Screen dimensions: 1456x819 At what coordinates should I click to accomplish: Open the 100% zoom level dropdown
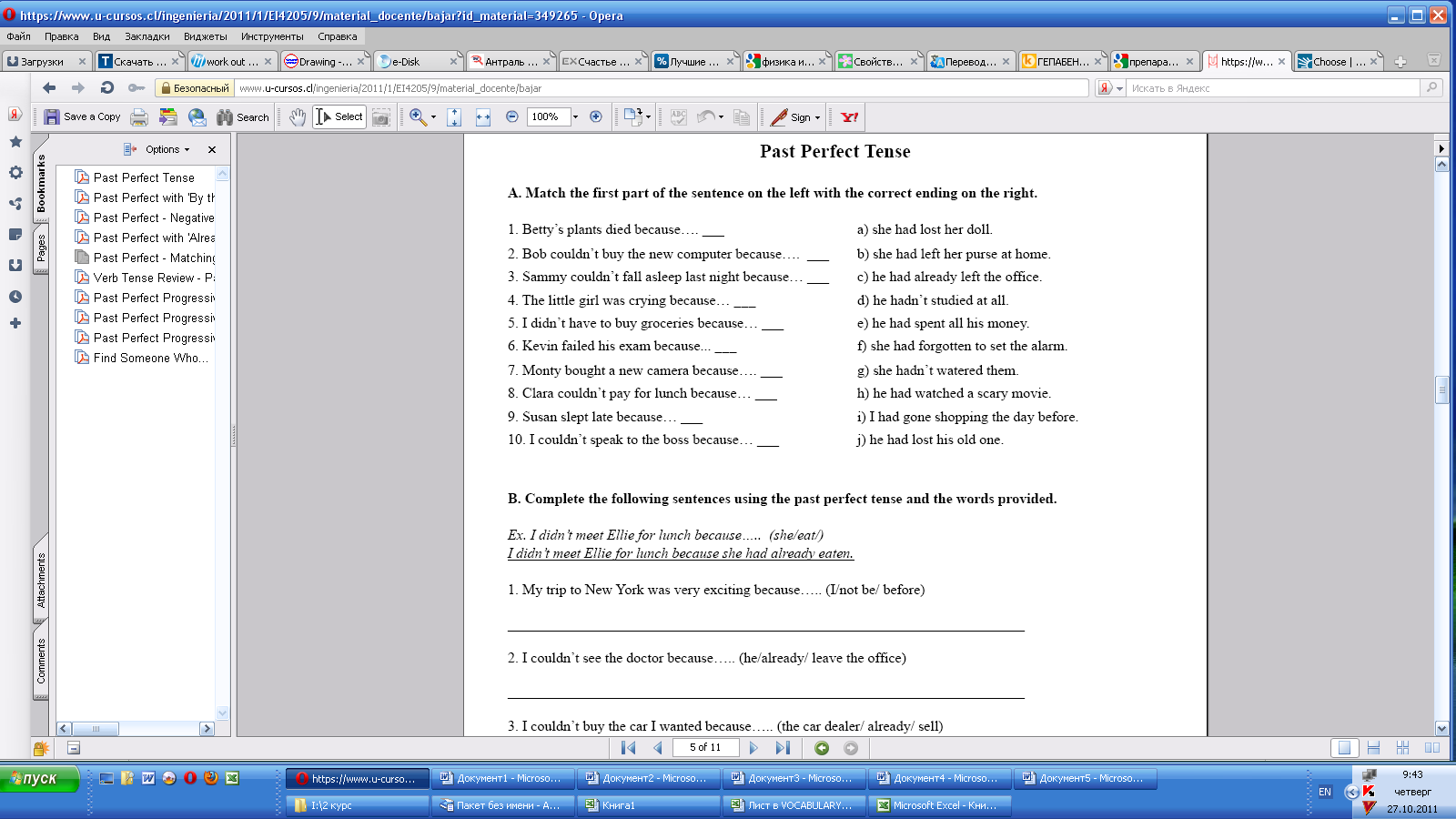[x=575, y=116]
